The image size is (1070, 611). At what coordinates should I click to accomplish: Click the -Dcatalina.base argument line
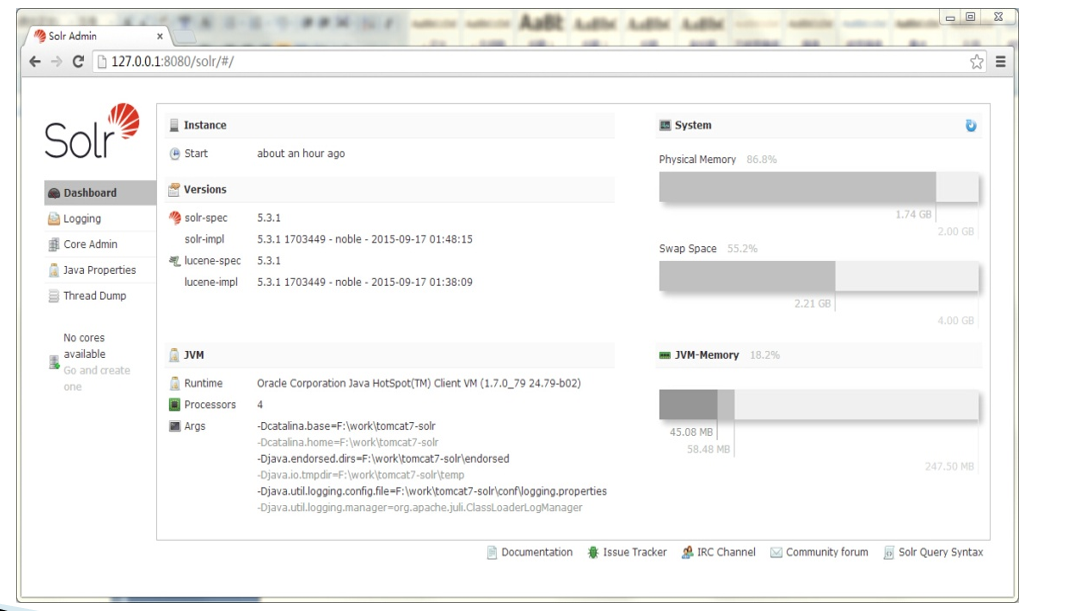click(346, 426)
